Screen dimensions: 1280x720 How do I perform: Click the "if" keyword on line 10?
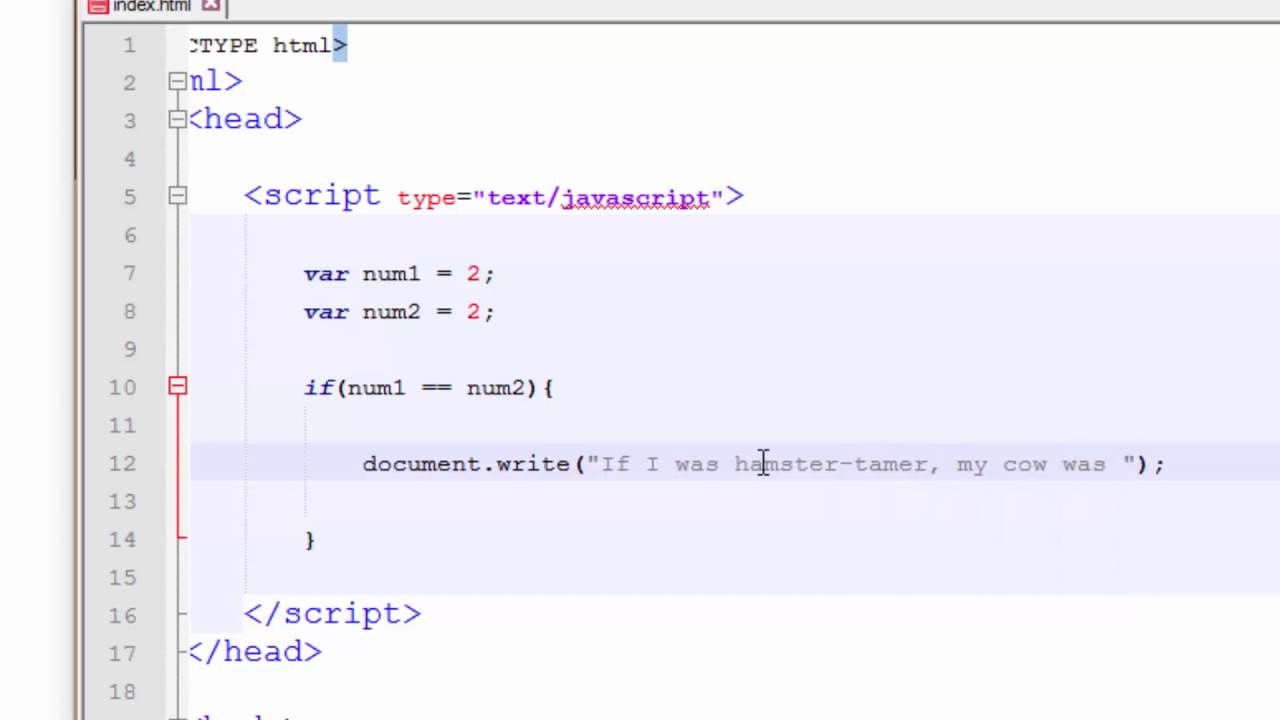pyautogui.click(x=319, y=387)
